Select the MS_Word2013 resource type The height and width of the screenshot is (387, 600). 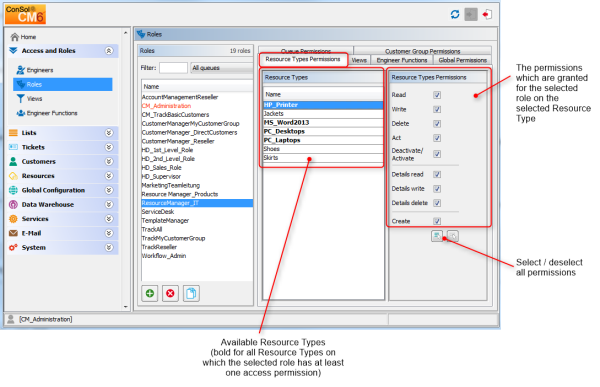[323, 122]
